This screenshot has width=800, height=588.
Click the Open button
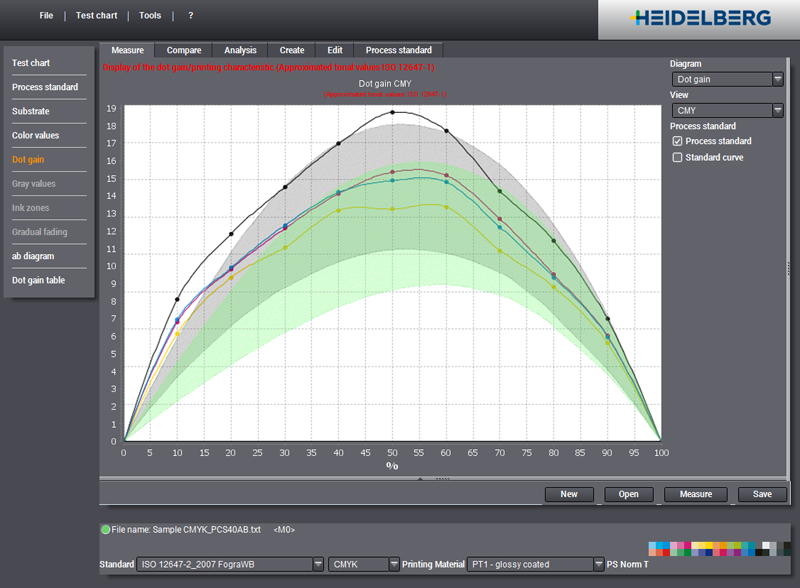coord(629,494)
